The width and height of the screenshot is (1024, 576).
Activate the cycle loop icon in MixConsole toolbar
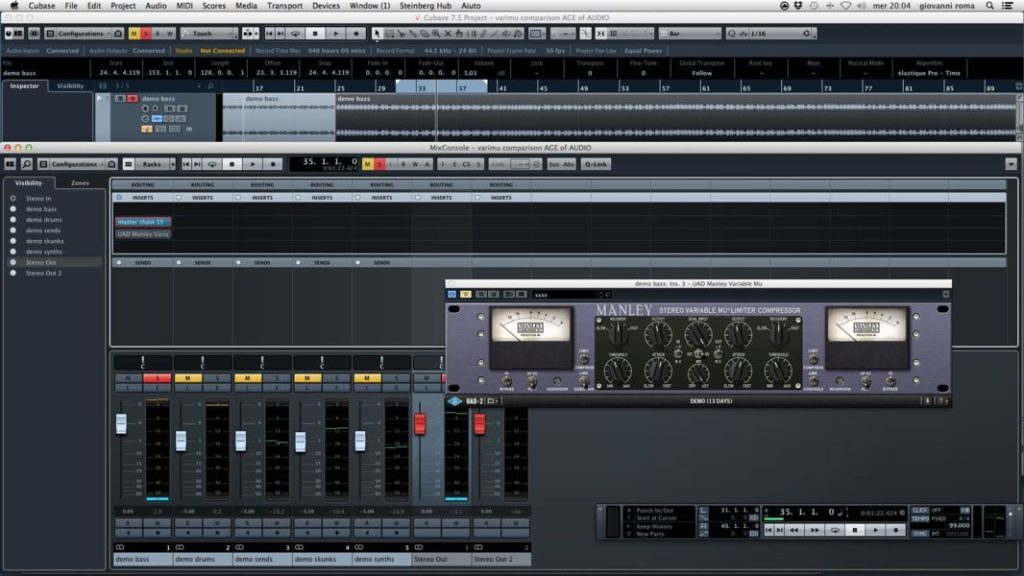tap(213, 164)
